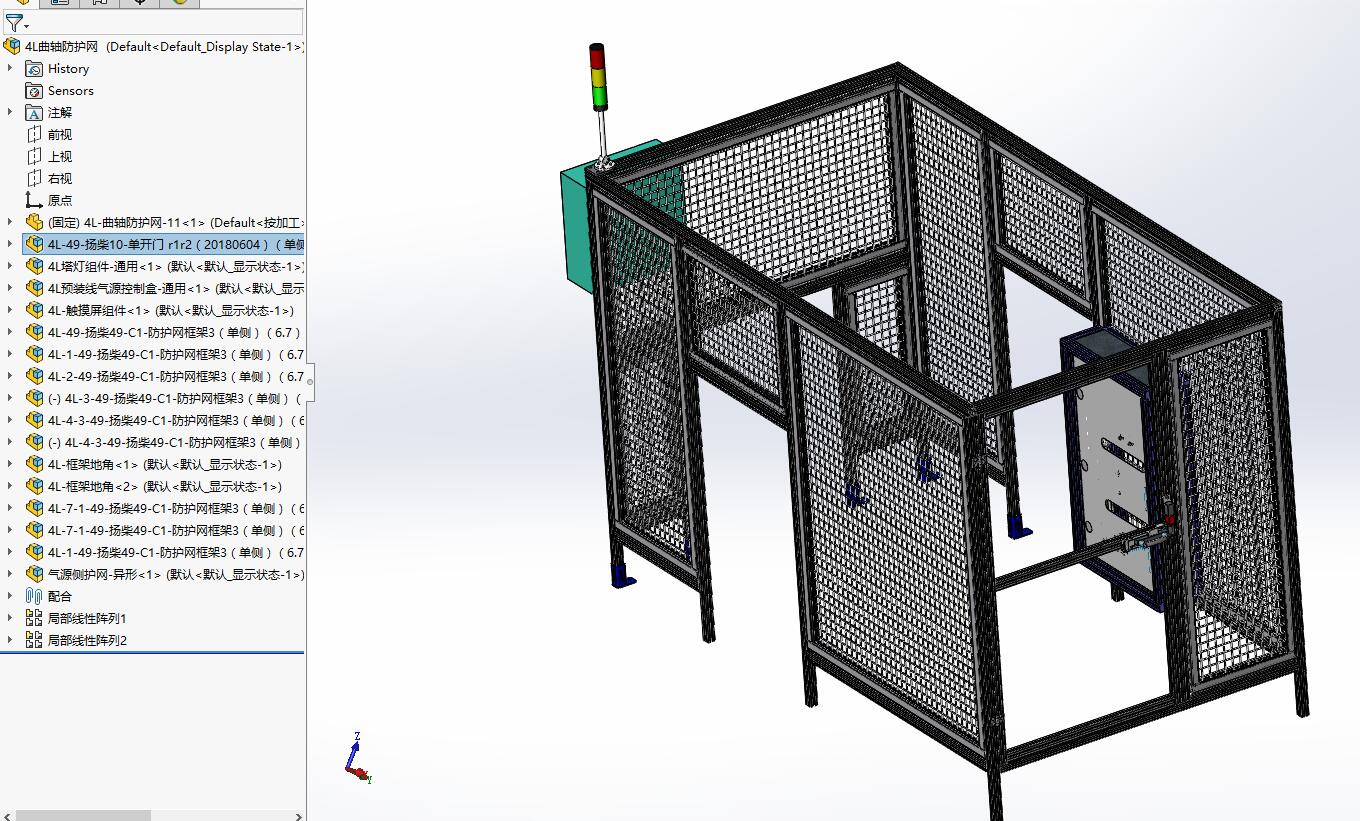This screenshot has width=1360, height=821.
Task: Expand the 4L-49-扬柴10-单开门 component
Action: [10, 245]
